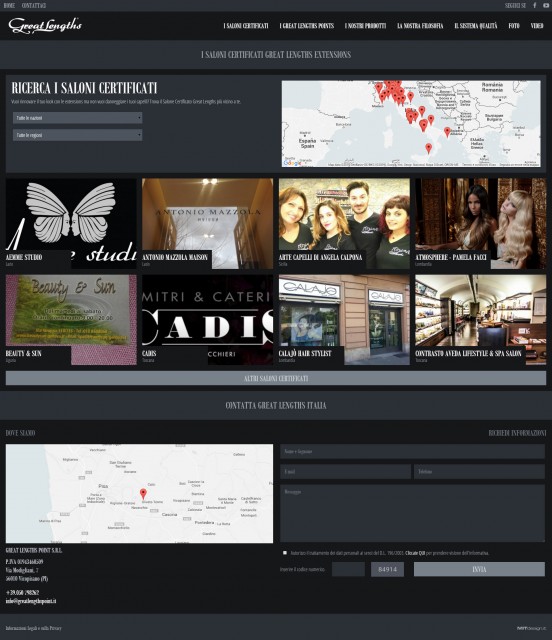Click the E-mail input field
This screenshot has width=552, height=640.
345,472
